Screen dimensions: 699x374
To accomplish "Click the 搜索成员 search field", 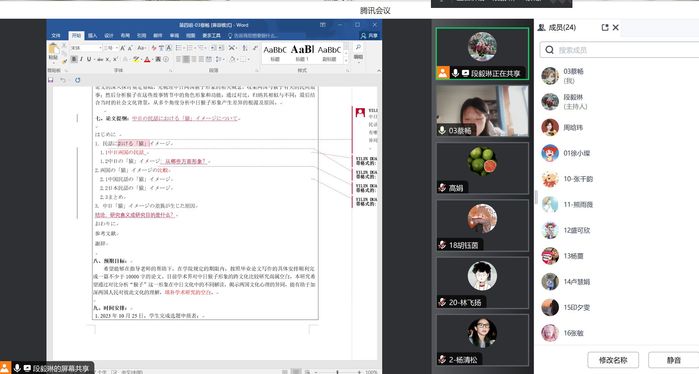I will point(620,50).
